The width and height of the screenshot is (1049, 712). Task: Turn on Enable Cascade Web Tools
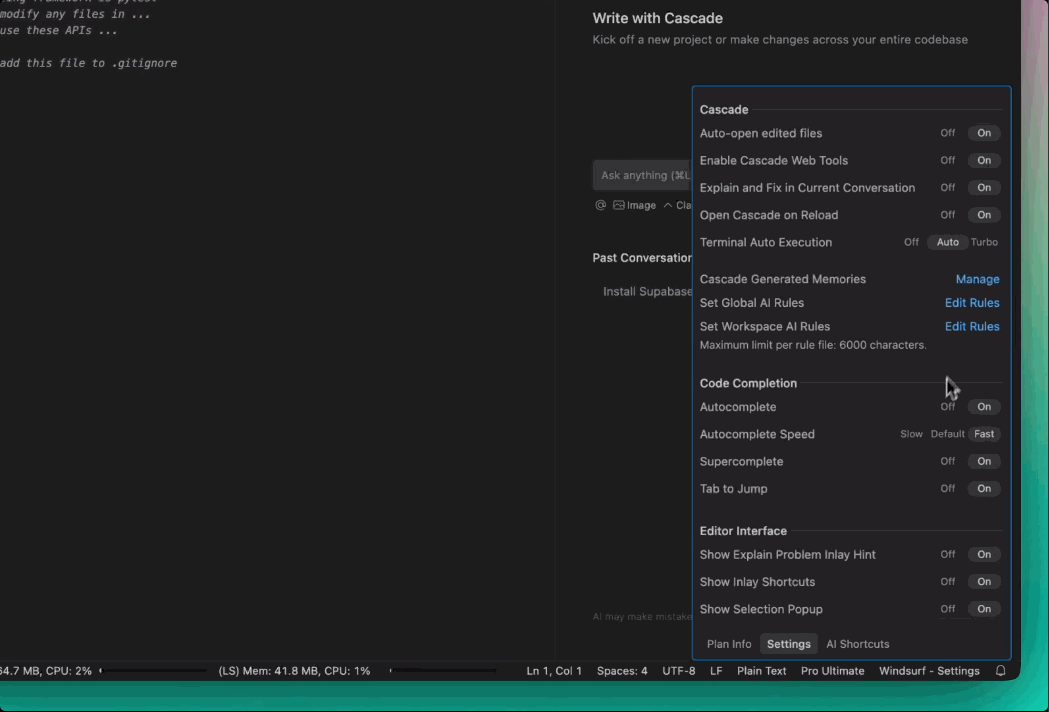coord(983,161)
